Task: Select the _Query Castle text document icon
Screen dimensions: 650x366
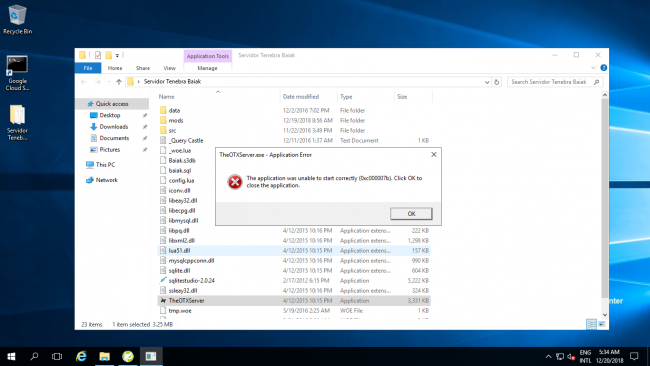Action: tap(163, 141)
